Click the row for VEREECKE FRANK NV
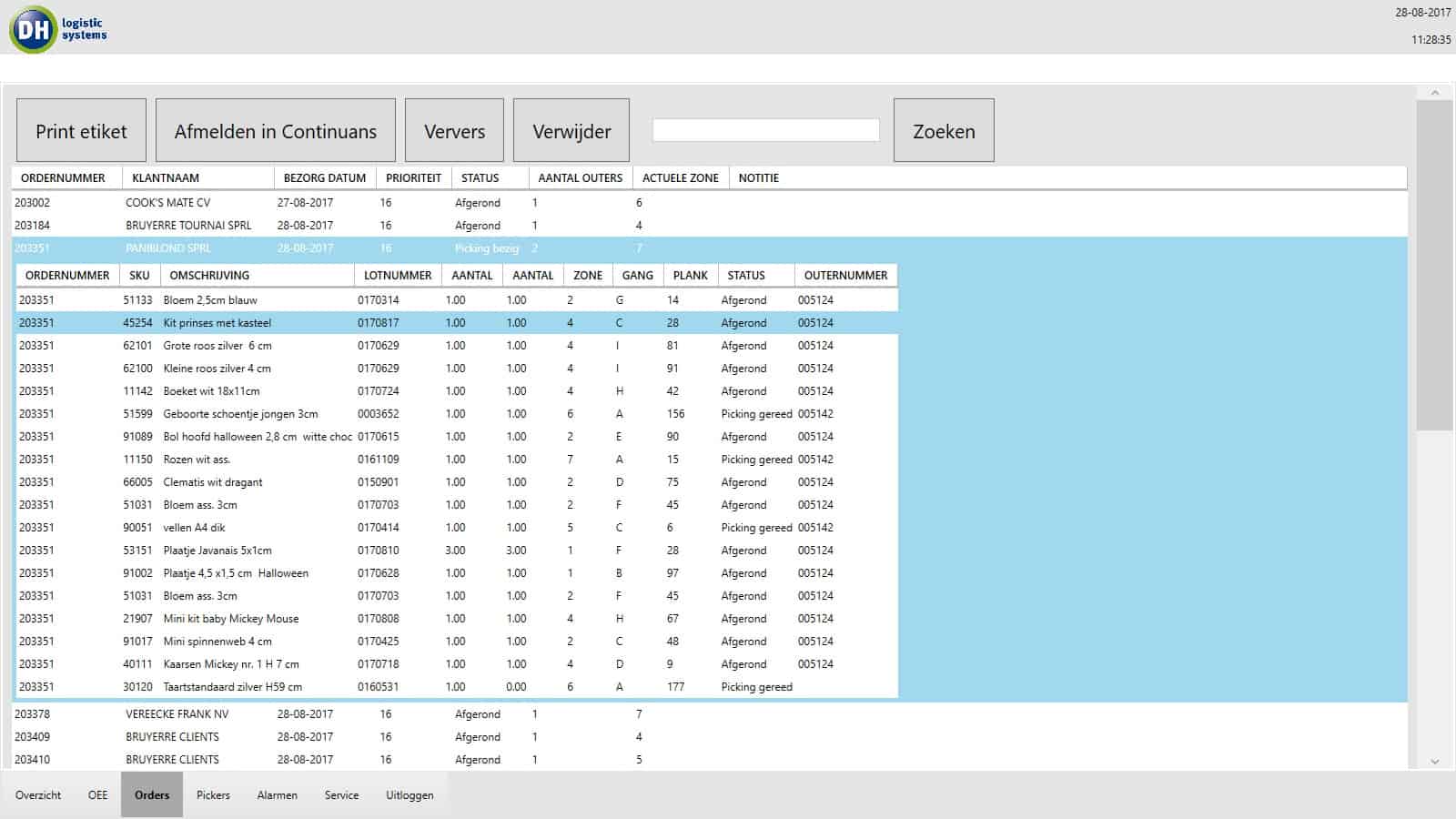This screenshot has width=1456, height=819. click(273, 713)
